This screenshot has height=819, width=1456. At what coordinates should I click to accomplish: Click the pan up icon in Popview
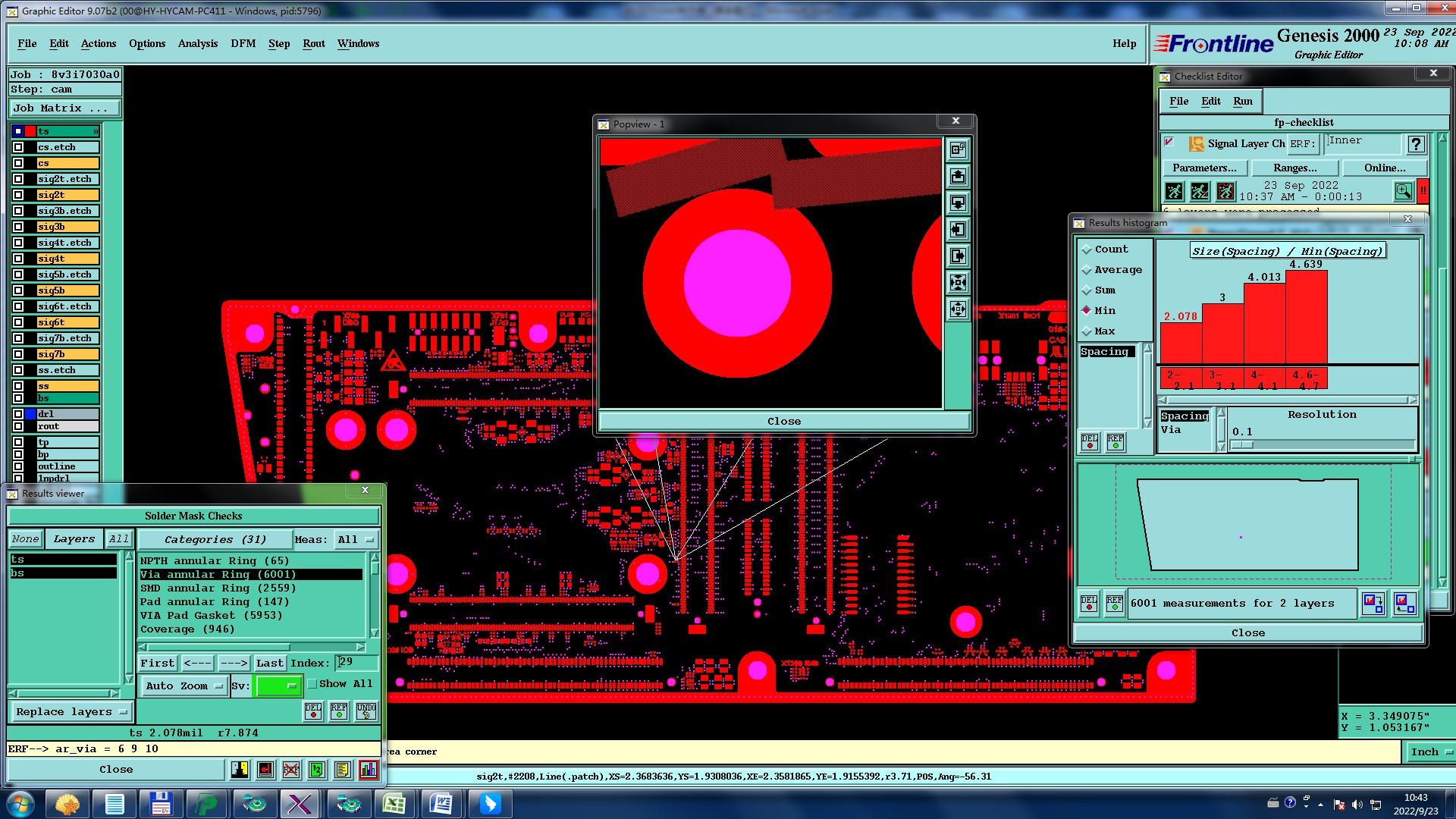[x=958, y=177]
